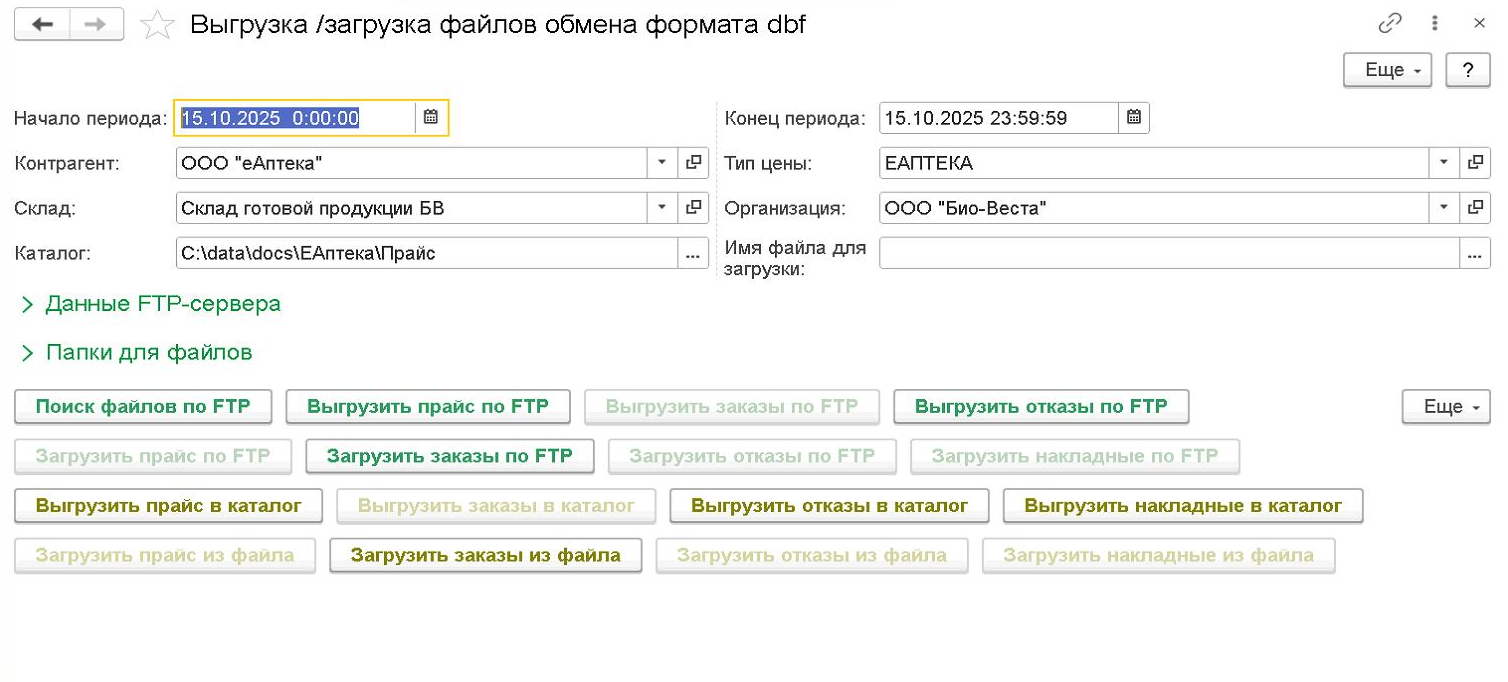Open the Еще menu beside FTP buttons

tap(1446, 407)
